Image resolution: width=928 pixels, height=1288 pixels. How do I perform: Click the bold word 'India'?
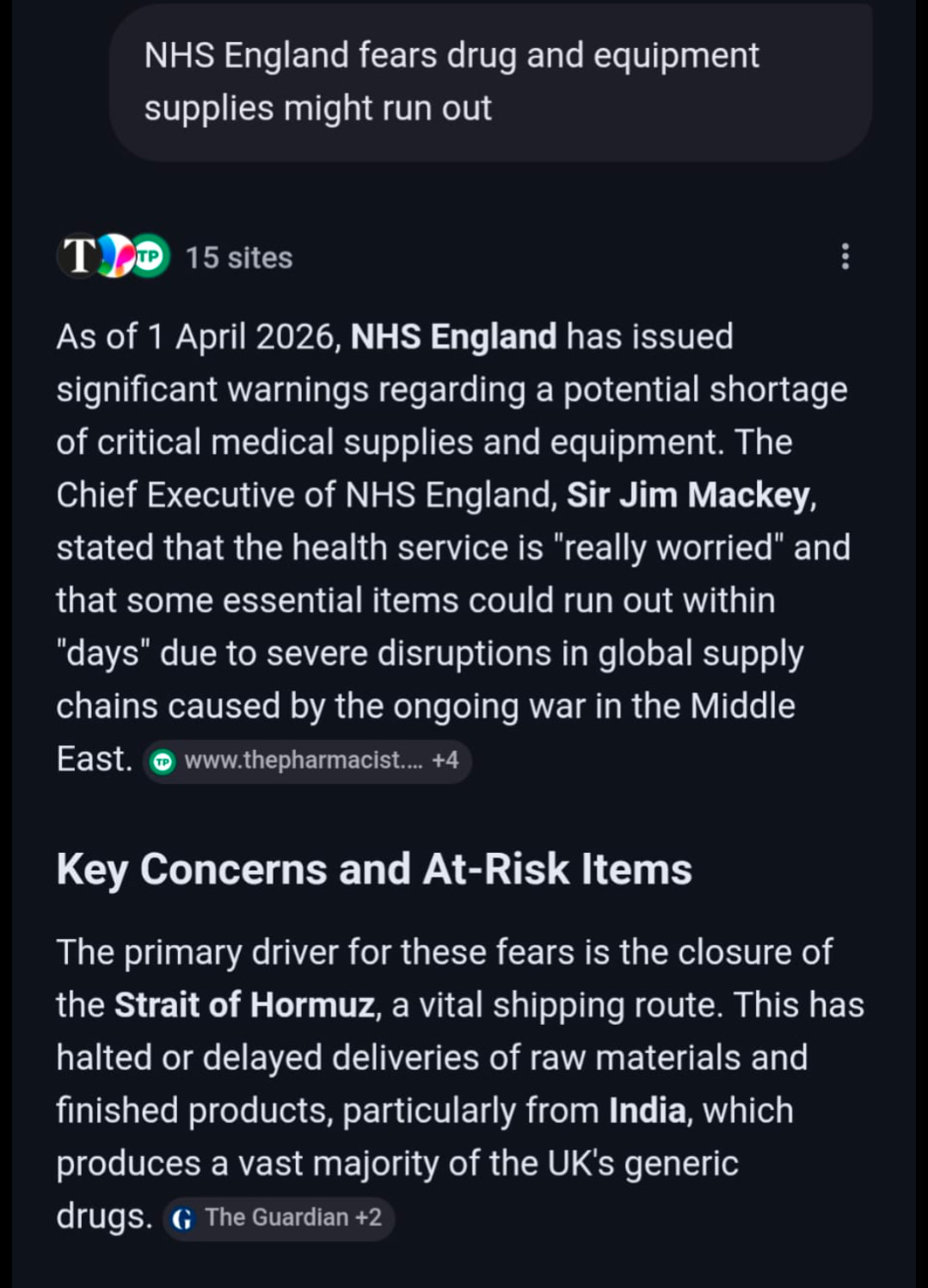pos(647,1111)
